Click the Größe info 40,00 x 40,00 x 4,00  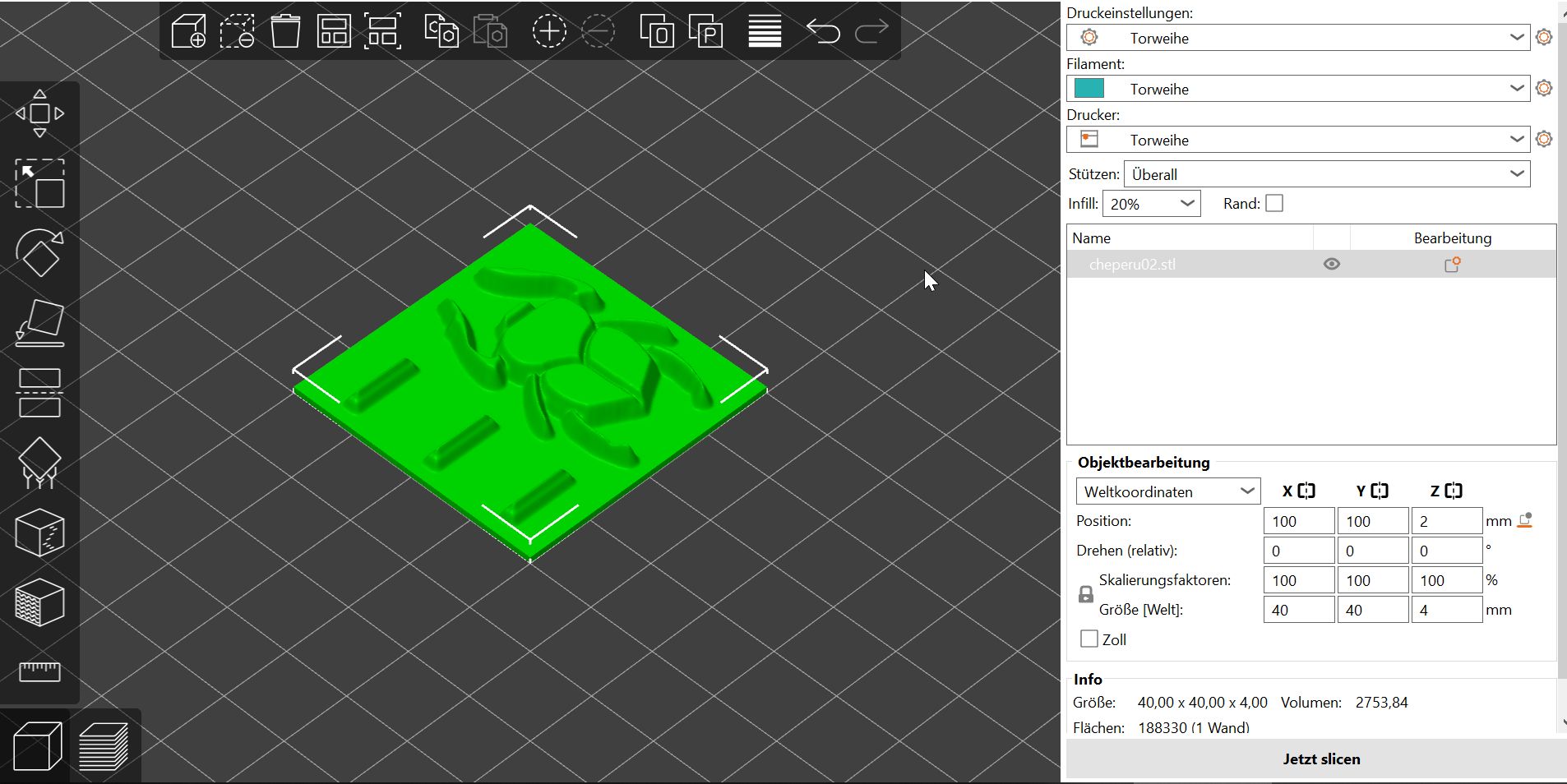point(1203,703)
